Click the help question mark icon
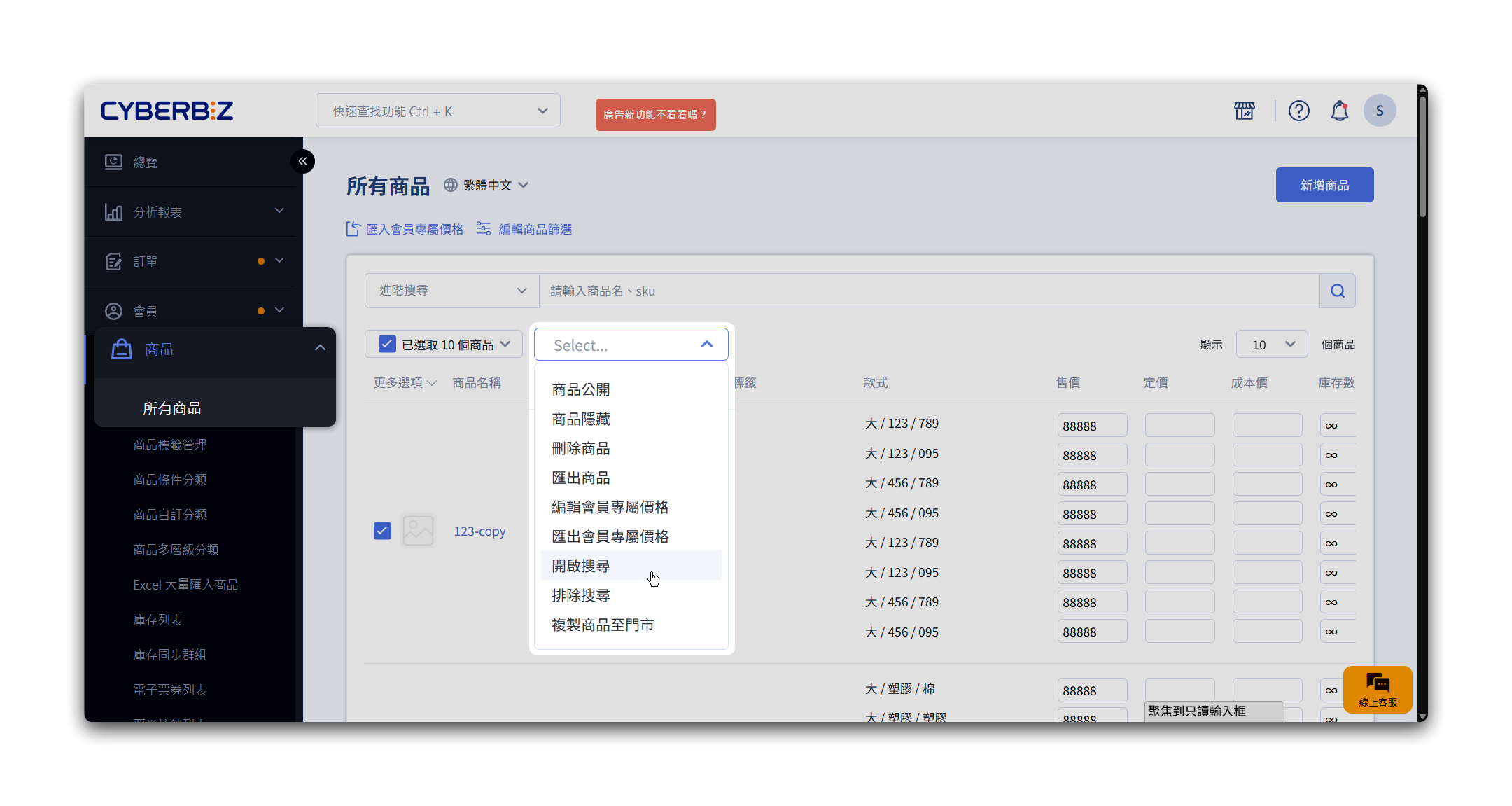The height and width of the screenshot is (806, 1512). click(1298, 111)
